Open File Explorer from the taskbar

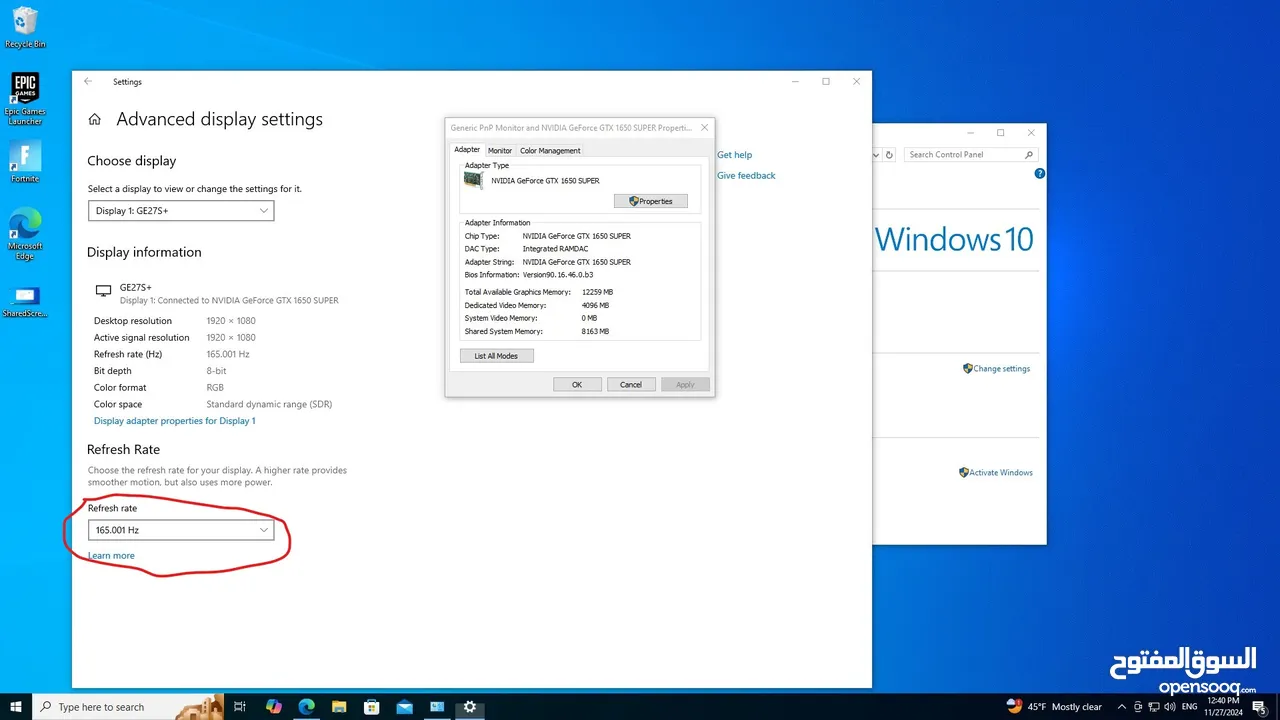[x=339, y=707]
